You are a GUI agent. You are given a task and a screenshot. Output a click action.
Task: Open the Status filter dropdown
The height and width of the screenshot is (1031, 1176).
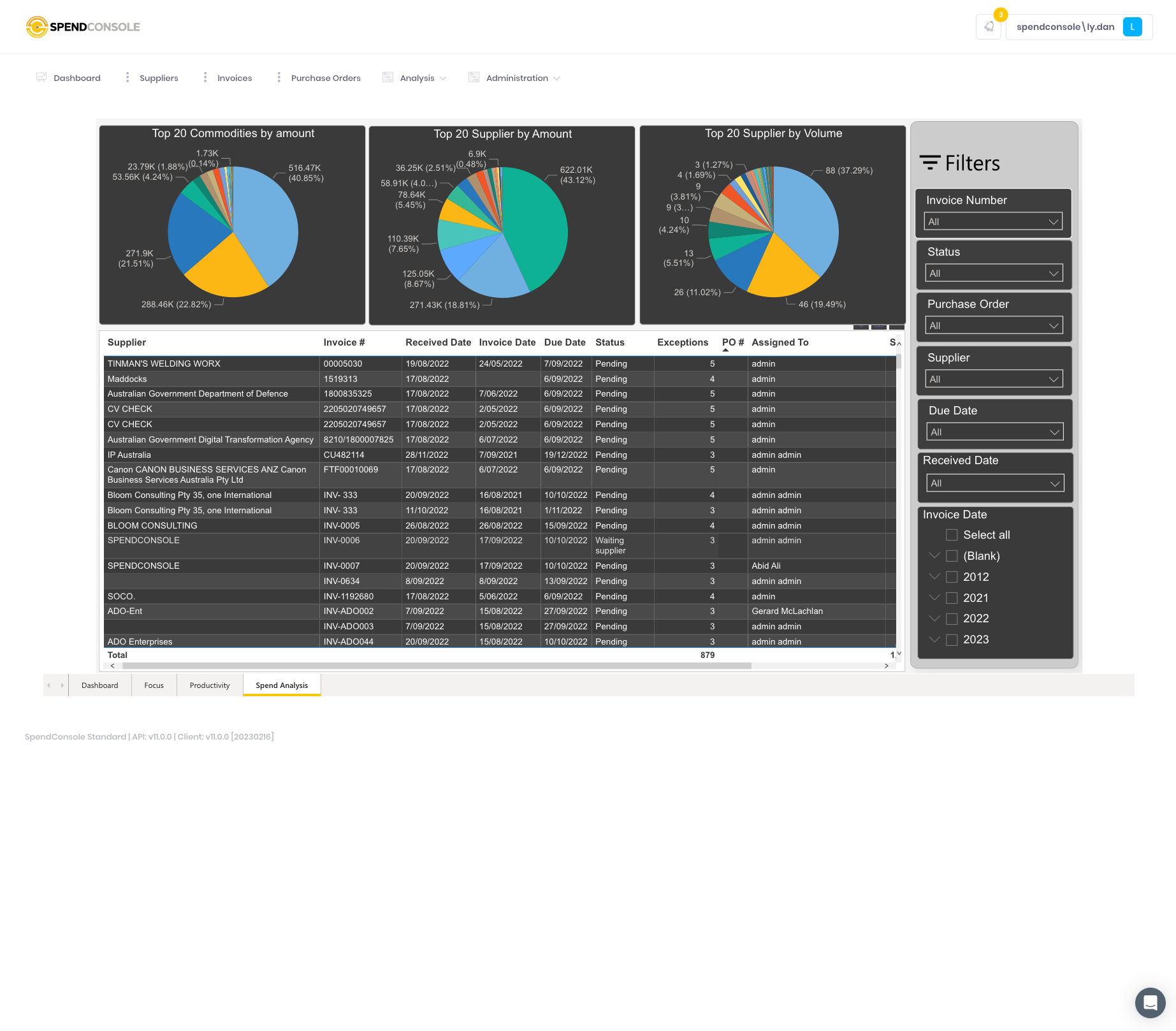pyautogui.click(x=994, y=273)
